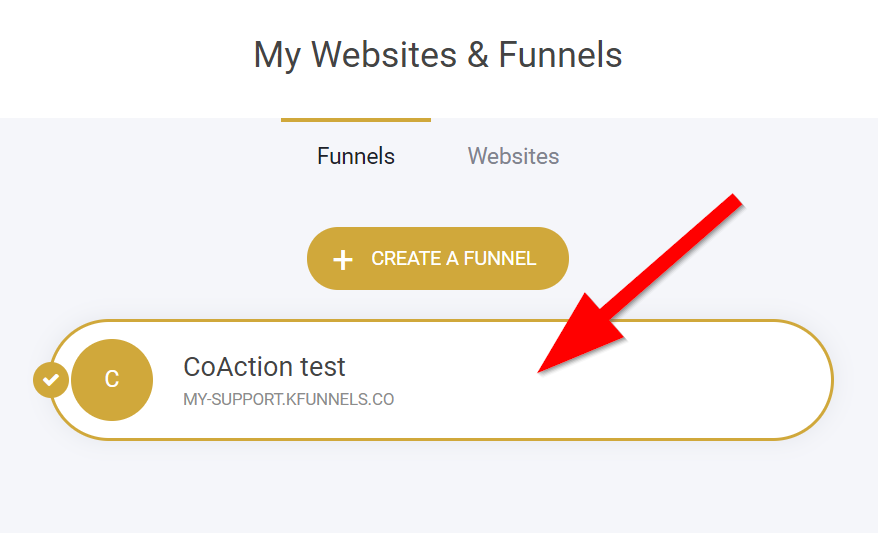Switch to the Websites tab

(x=513, y=156)
